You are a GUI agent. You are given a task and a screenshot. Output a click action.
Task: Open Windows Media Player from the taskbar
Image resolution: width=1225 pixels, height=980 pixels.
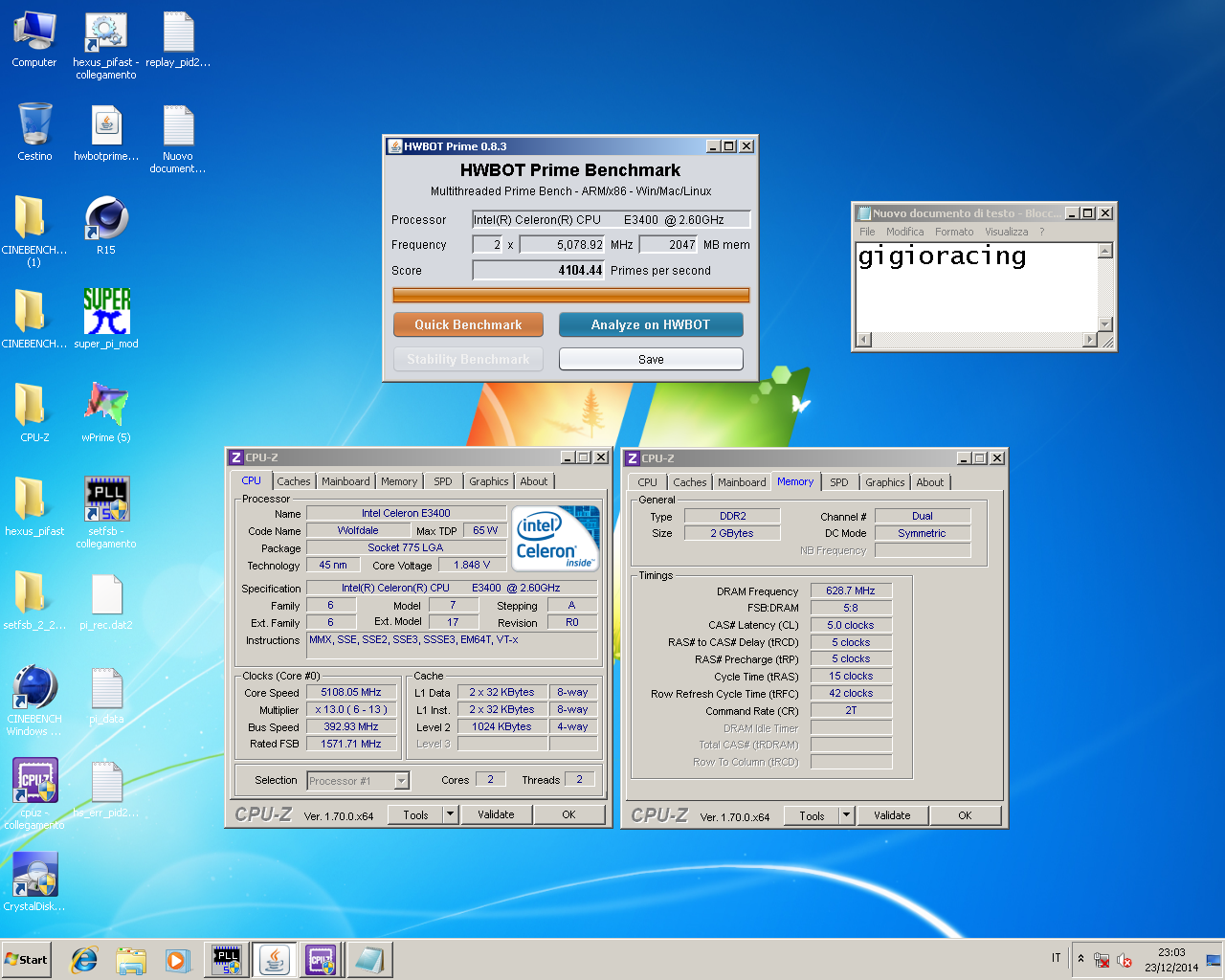(x=177, y=960)
